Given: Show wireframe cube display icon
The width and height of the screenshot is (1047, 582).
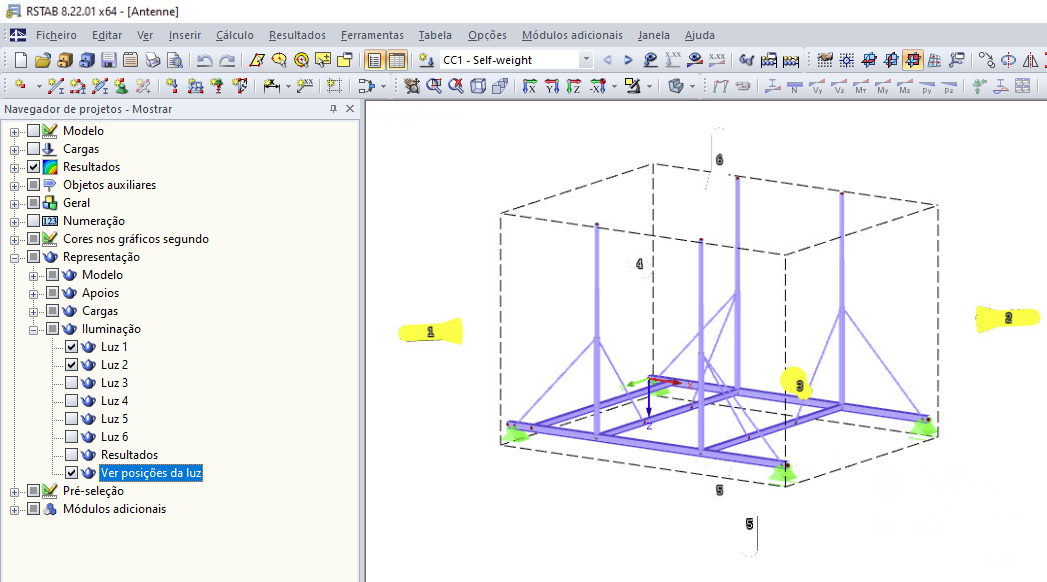Looking at the screenshot, I should tap(478, 86).
